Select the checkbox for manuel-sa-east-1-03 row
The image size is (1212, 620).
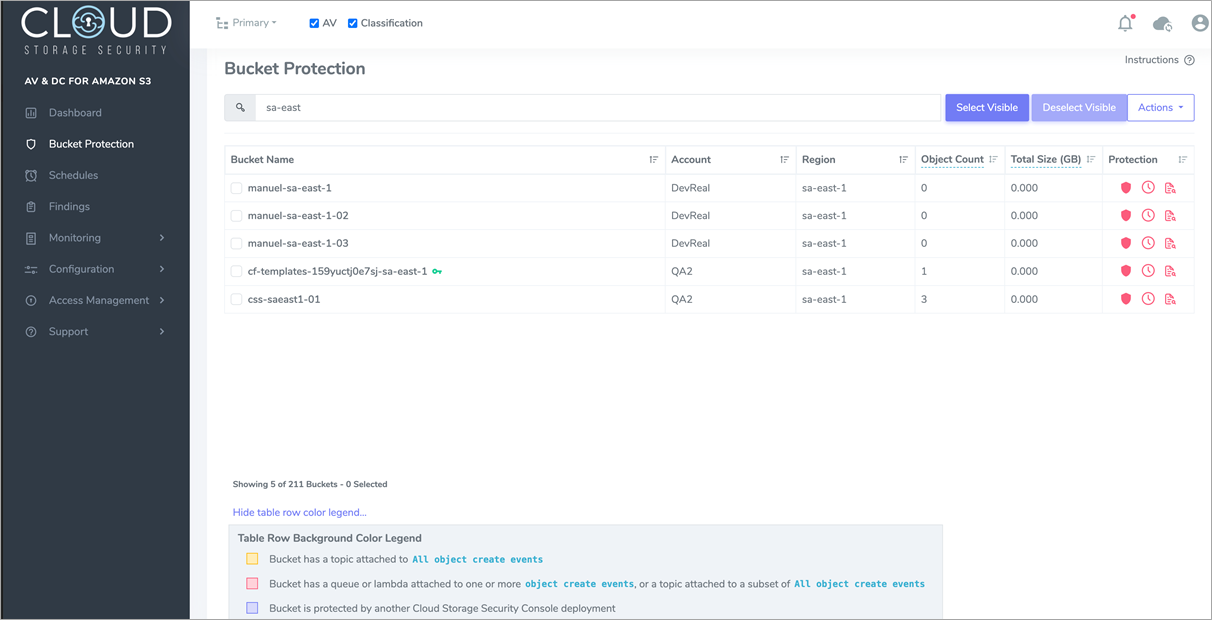[237, 243]
